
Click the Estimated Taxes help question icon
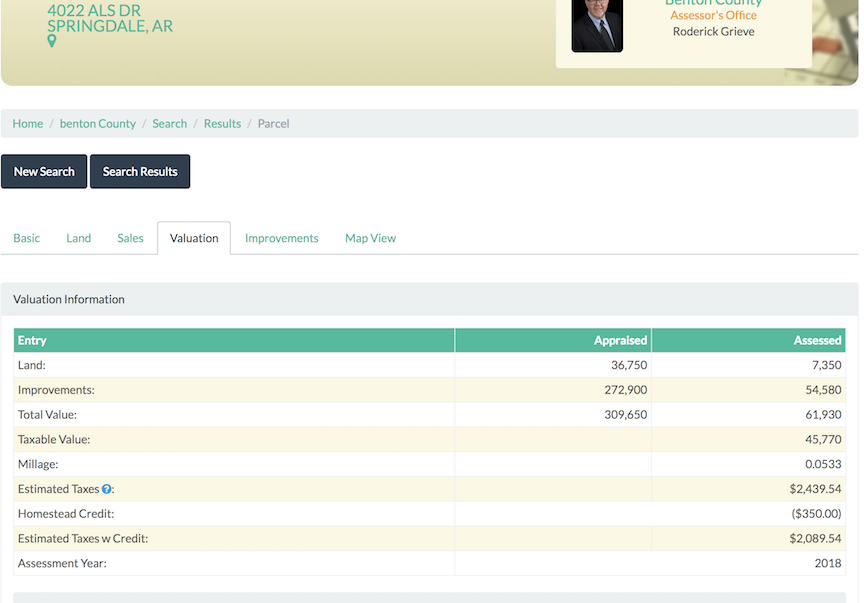(107, 489)
